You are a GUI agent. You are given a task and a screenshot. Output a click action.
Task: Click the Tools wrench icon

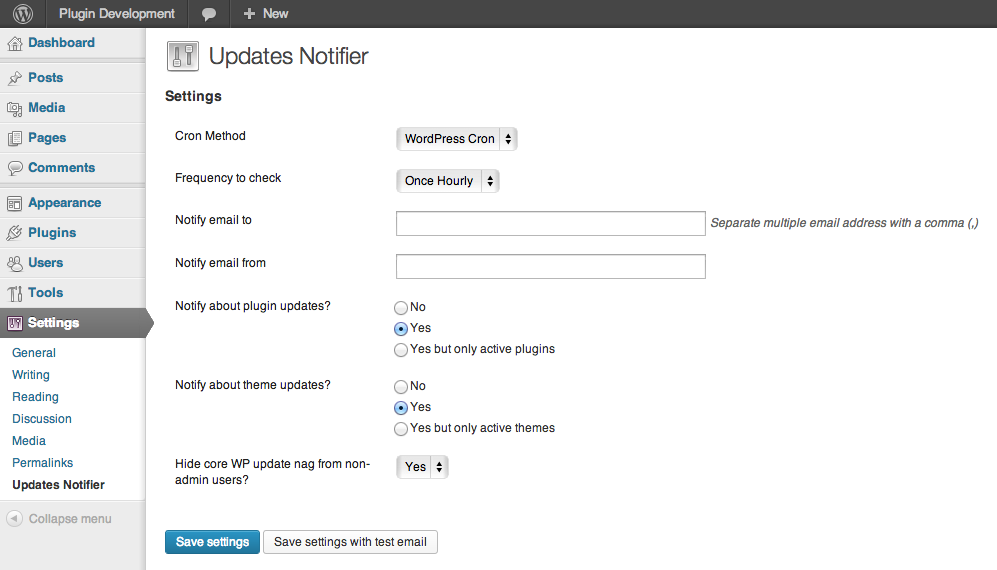tap(15, 293)
